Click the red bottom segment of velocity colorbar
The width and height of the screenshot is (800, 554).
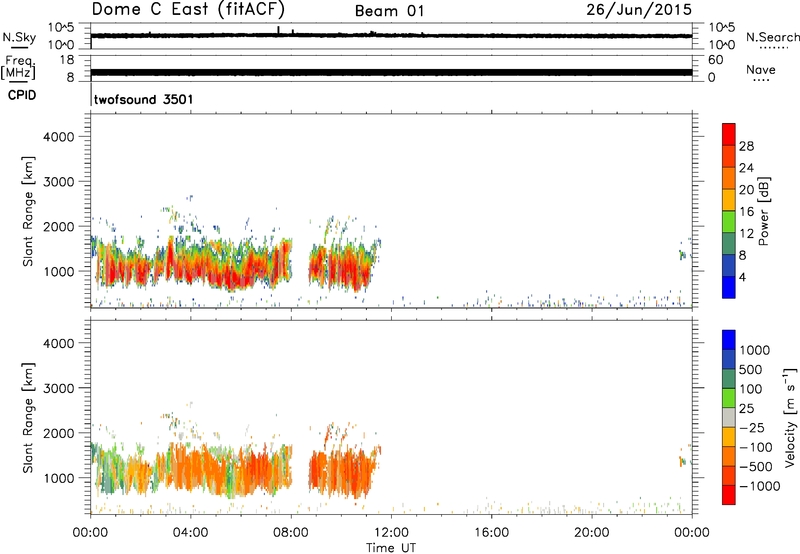tap(729, 495)
